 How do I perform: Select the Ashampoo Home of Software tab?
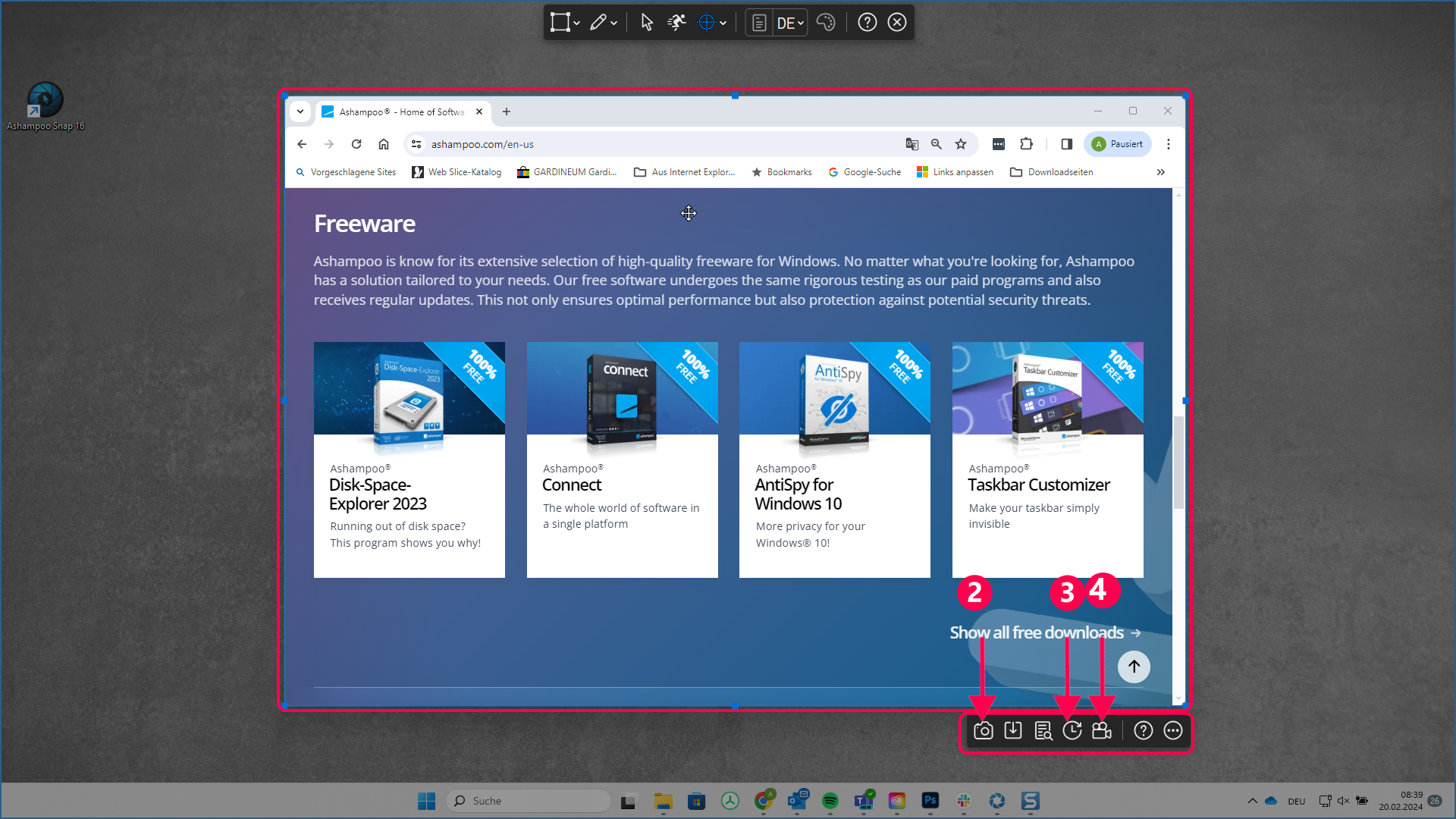(x=402, y=111)
